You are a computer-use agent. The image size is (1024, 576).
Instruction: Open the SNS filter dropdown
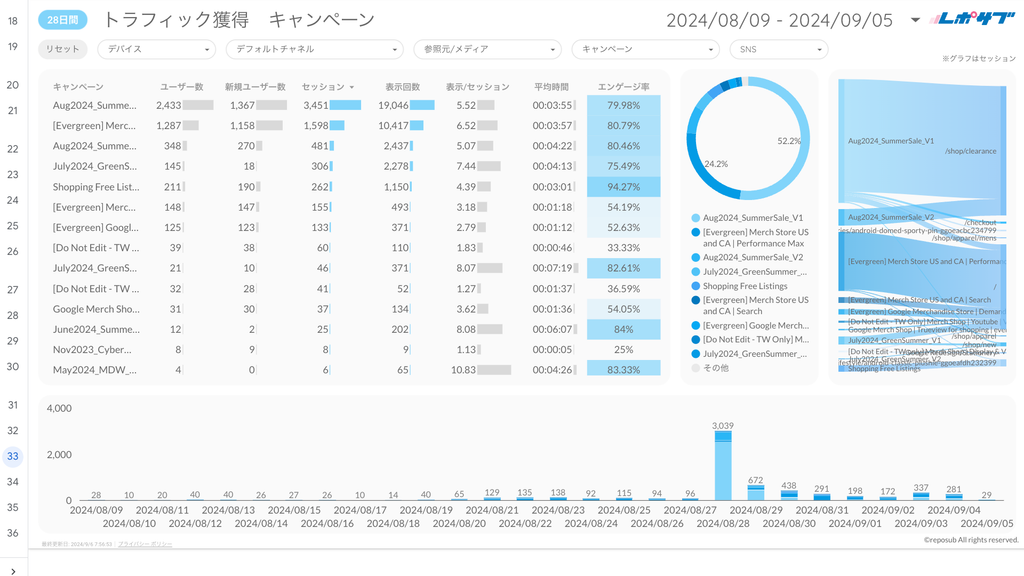780,48
